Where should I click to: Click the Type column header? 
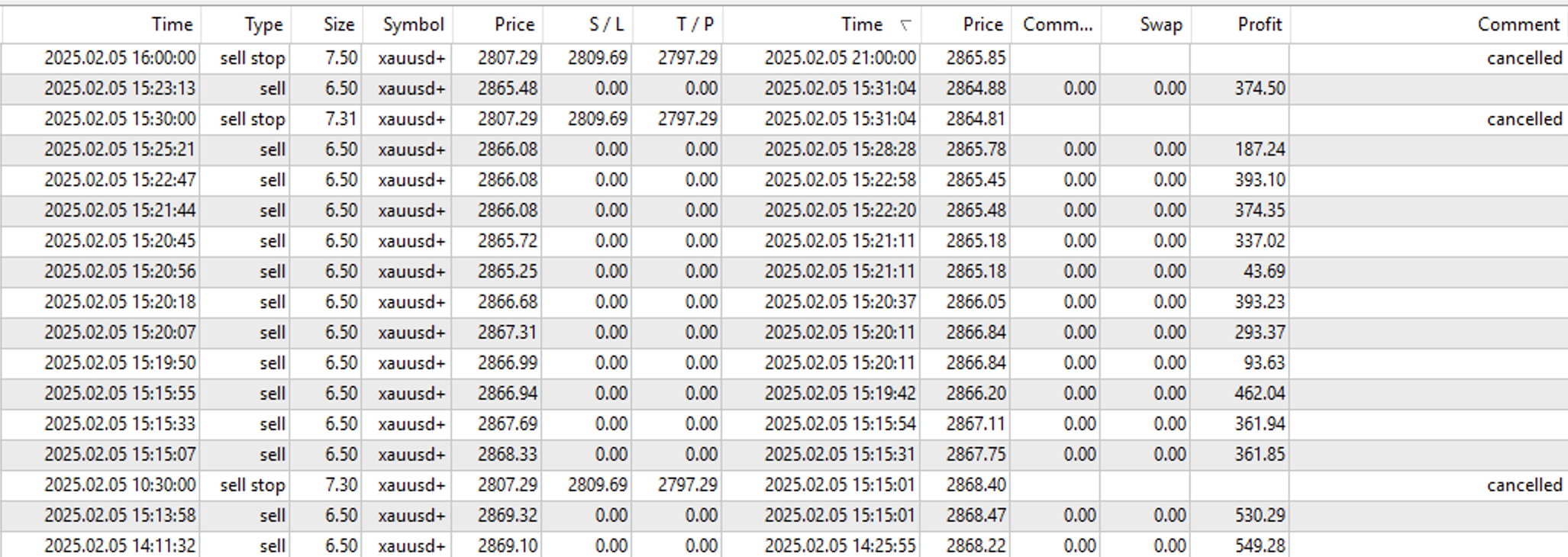click(263, 24)
